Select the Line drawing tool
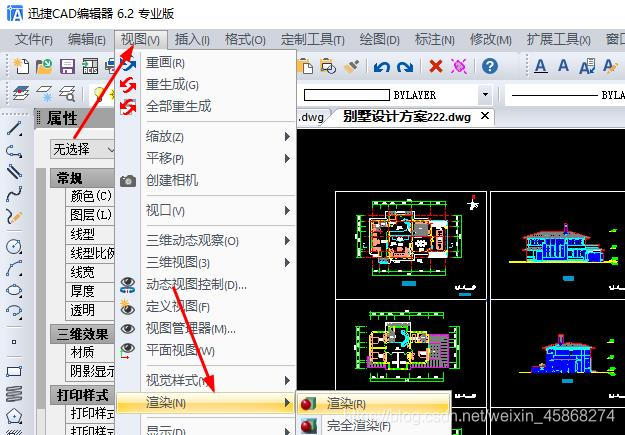This screenshot has height=435, width=625. click(x=14, y=129)
